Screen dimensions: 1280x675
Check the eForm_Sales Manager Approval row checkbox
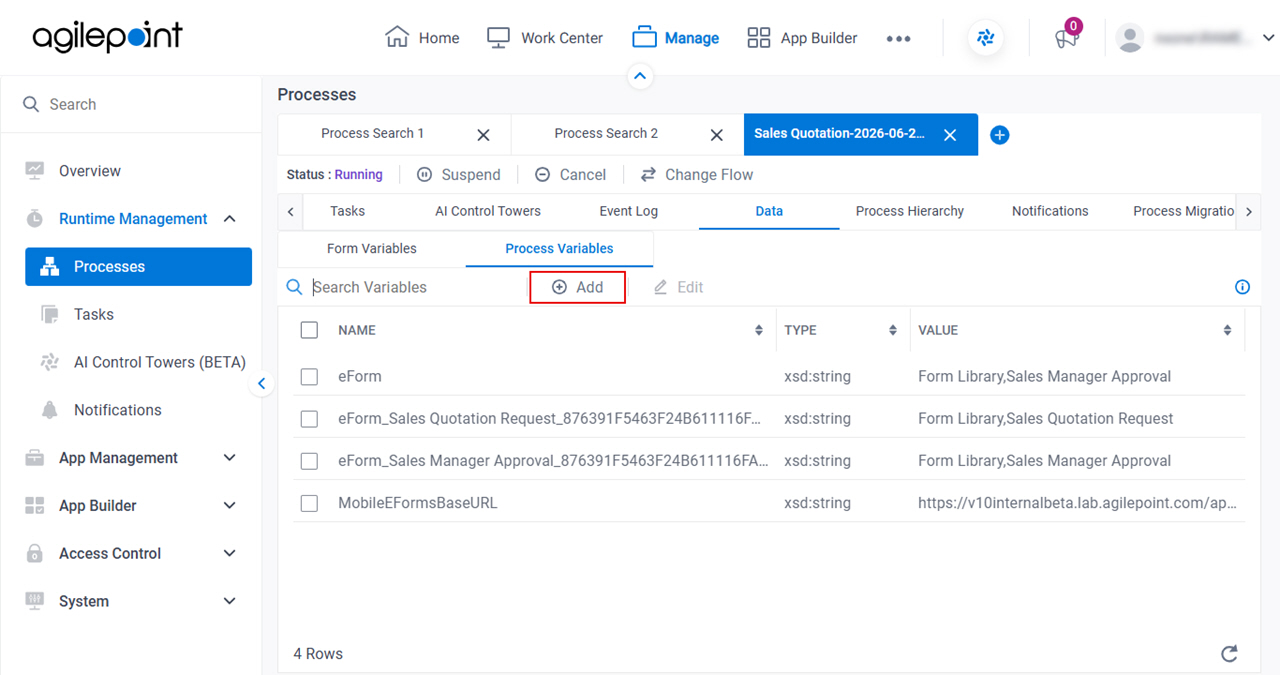pos(309,461)
